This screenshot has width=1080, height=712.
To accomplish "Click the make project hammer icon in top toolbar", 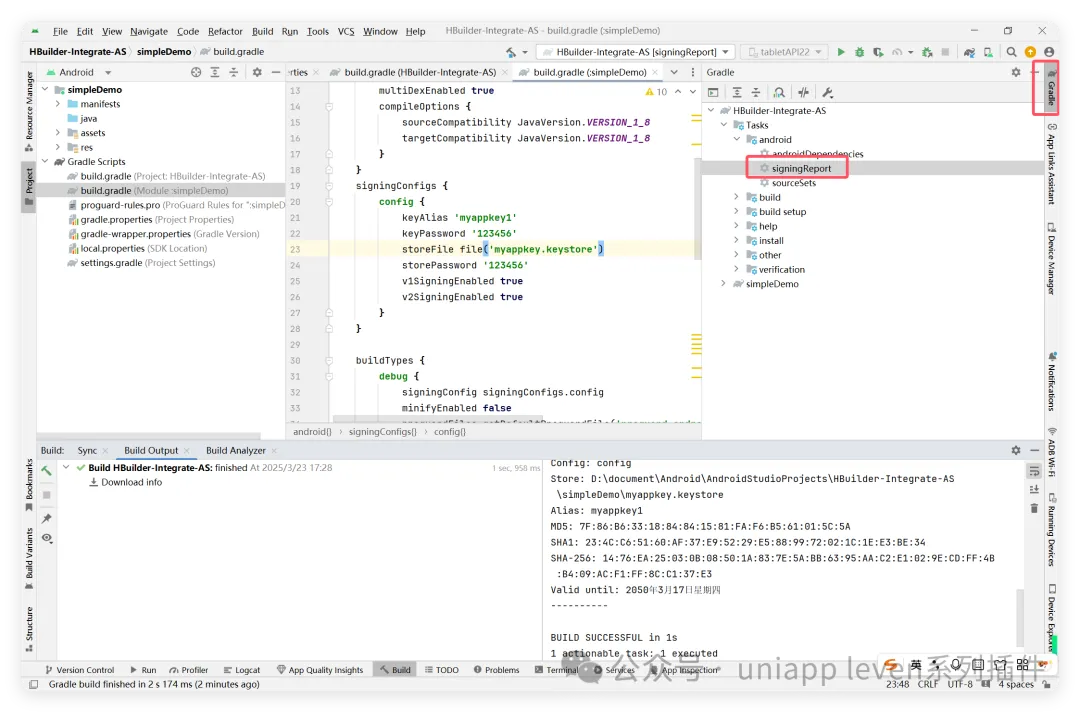I will tap(510, 52).
